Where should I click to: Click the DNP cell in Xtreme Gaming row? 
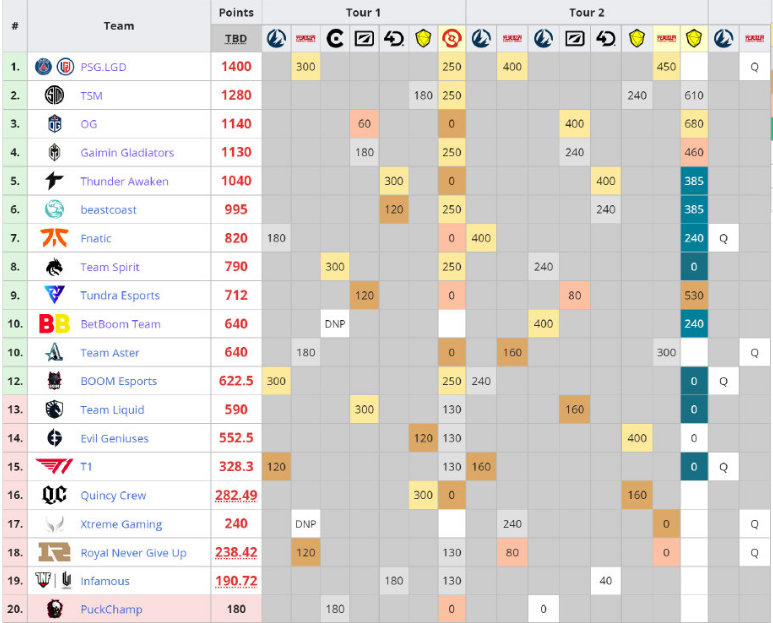306,524
